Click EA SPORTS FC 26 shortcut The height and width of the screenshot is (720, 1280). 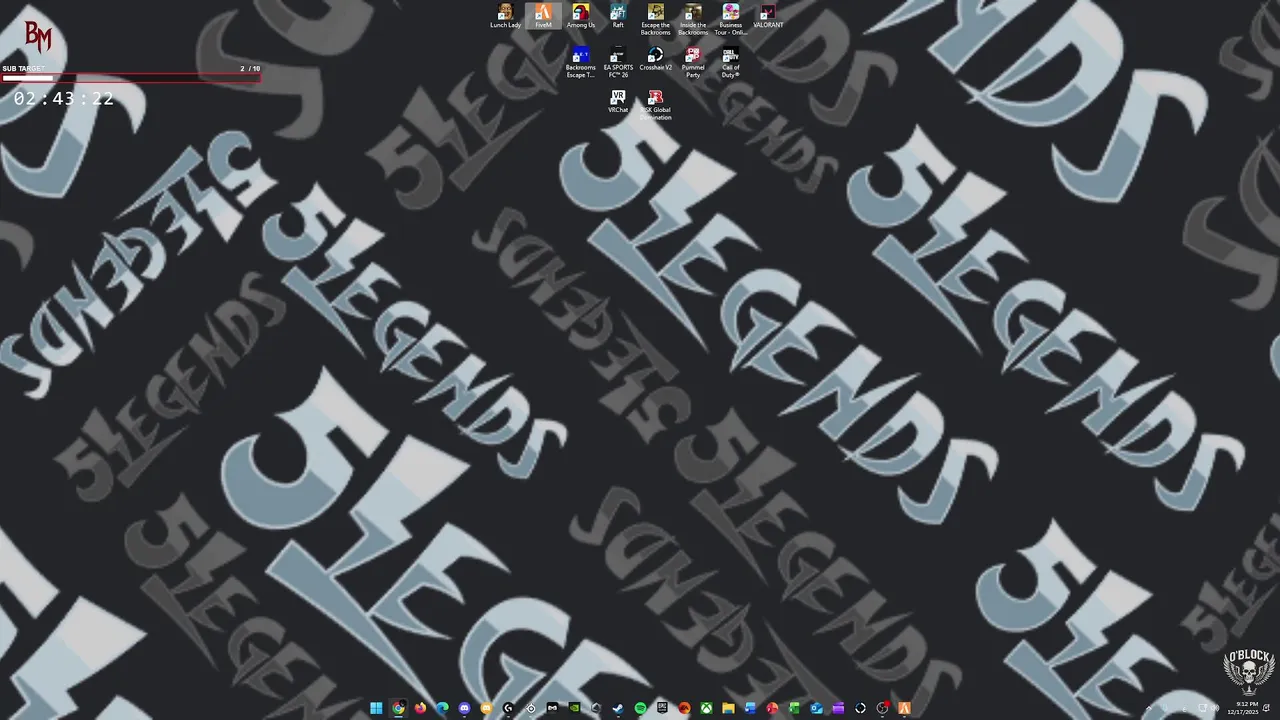(618, 62)
